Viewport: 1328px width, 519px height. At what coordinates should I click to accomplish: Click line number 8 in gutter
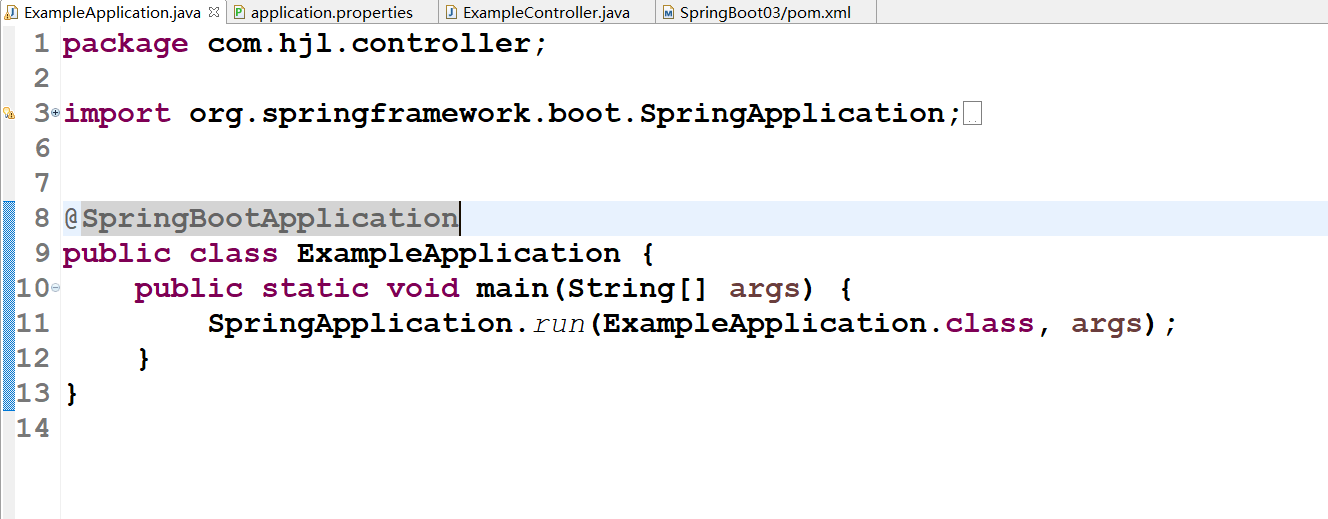point(40,218)
